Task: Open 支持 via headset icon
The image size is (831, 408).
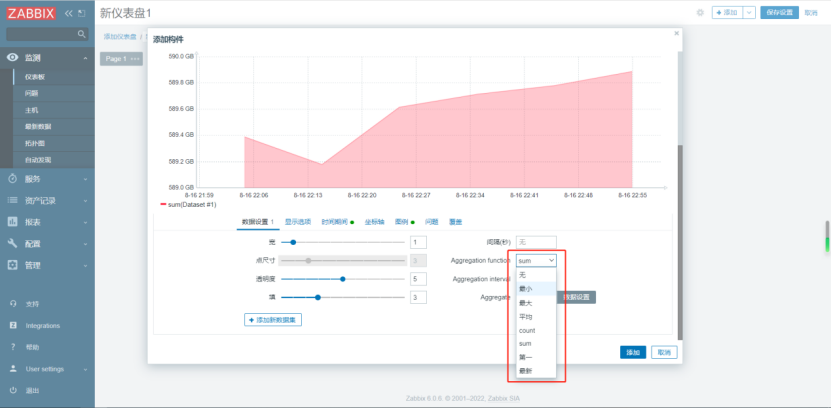Action: [x=13, y=304]
